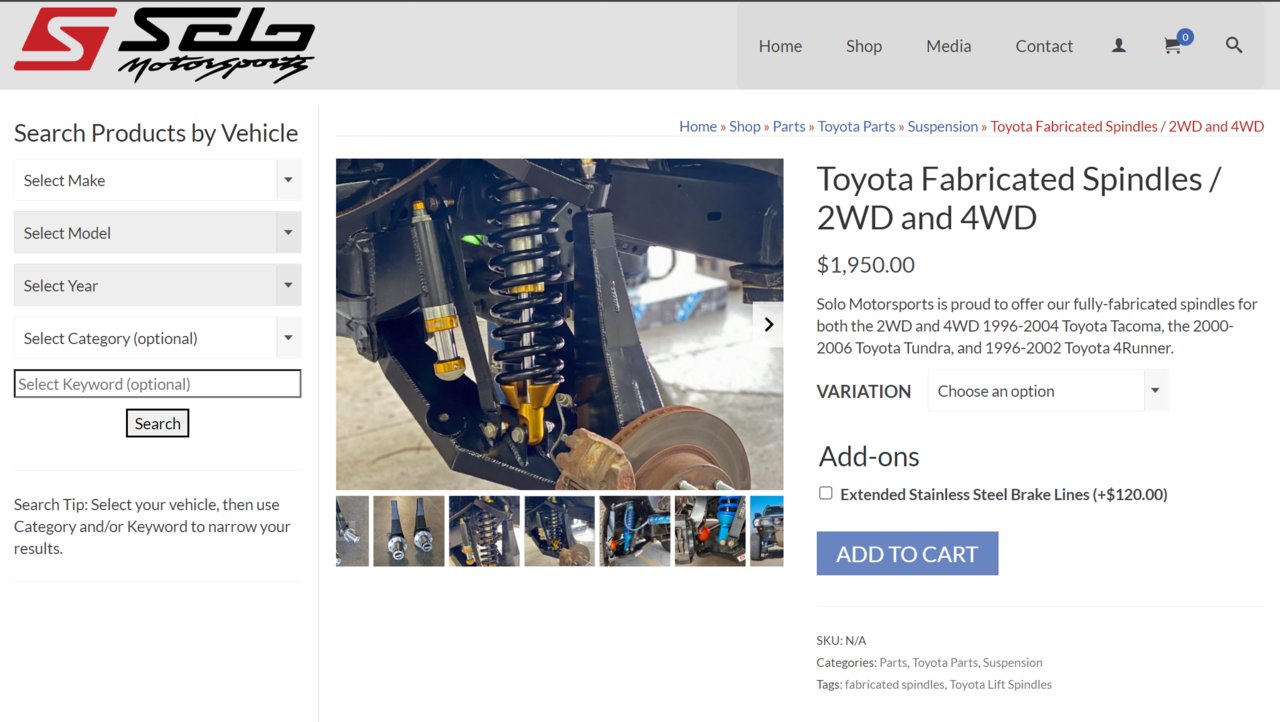Open the Toyota Lift Spindles tag link
Image resolution: width=1280 pixels, height=722 pixels.
pyautogui.click(x=1001, y=685)
